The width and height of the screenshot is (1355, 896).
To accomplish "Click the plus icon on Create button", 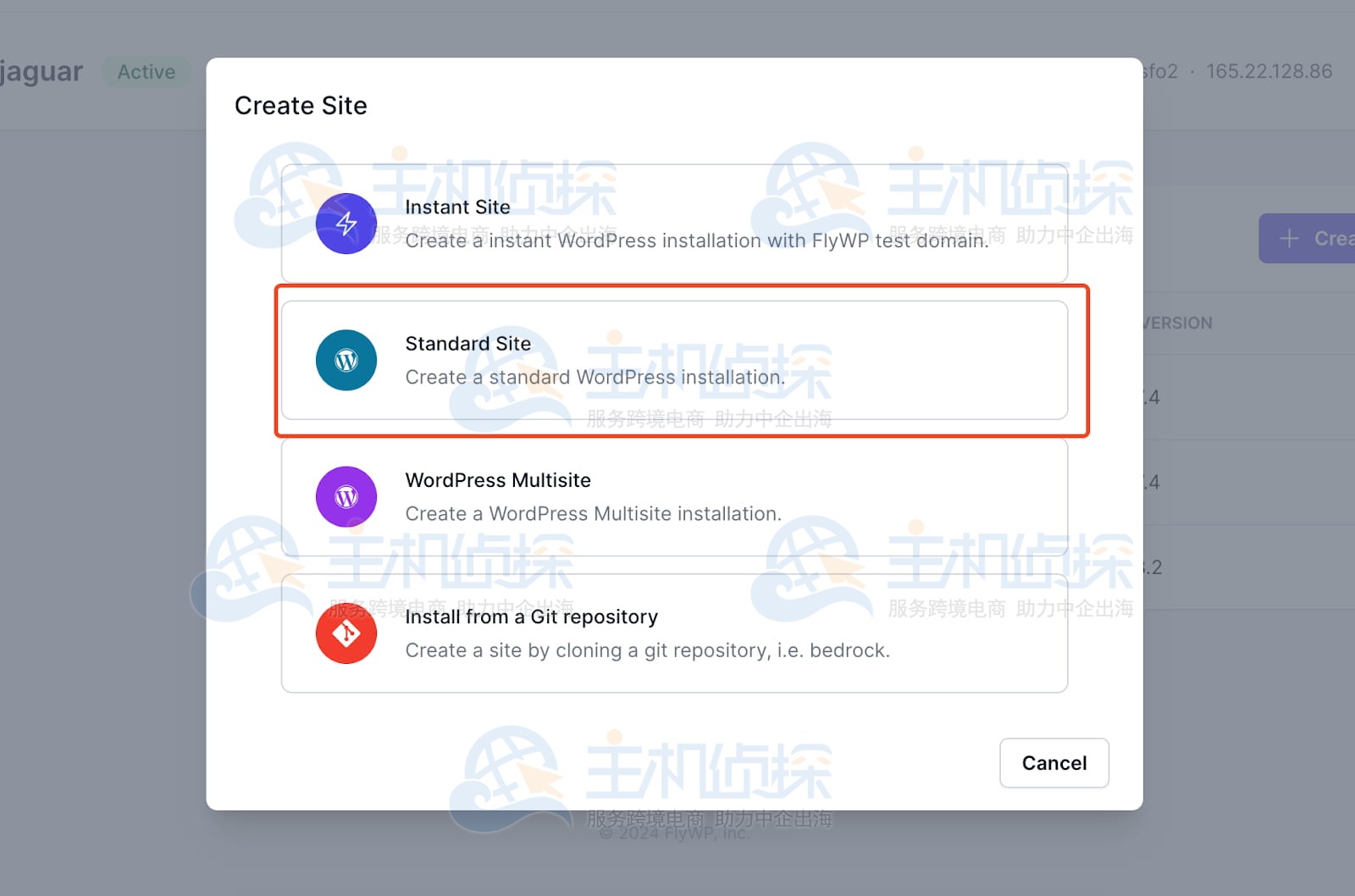I will pyautogui.click(x=1289, y=239).
